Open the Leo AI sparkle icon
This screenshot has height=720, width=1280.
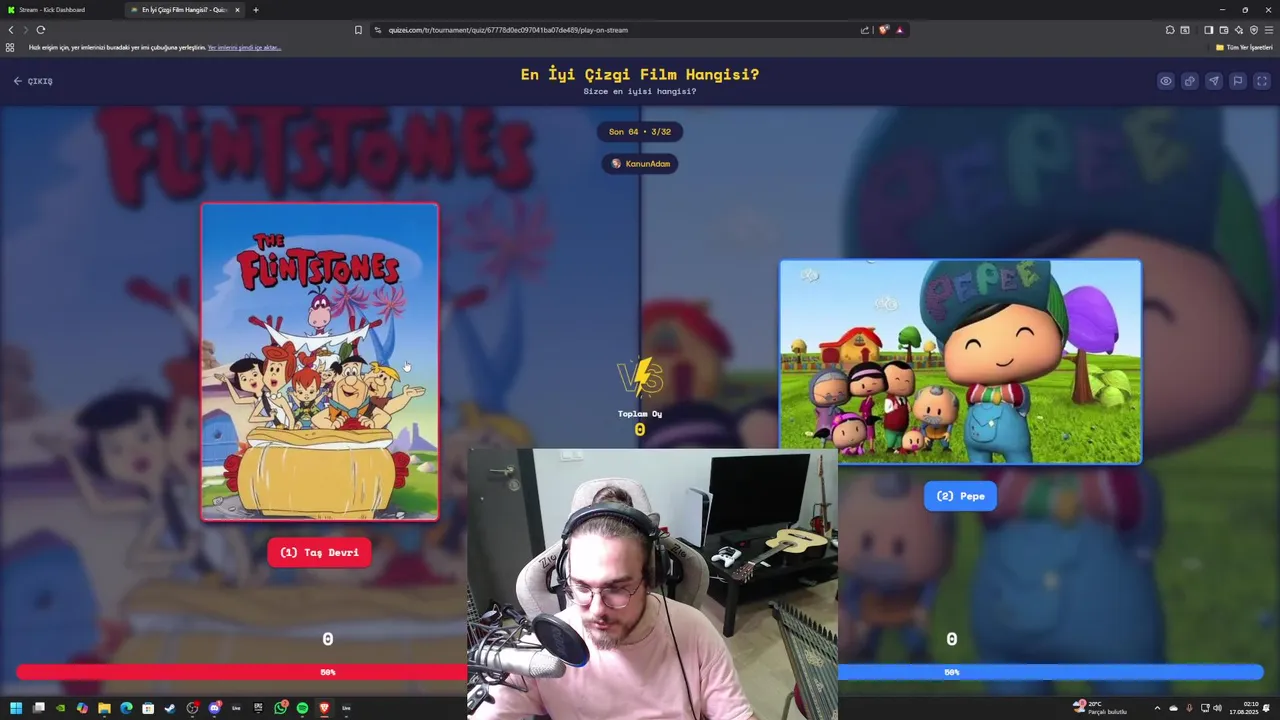[1238, 30]
